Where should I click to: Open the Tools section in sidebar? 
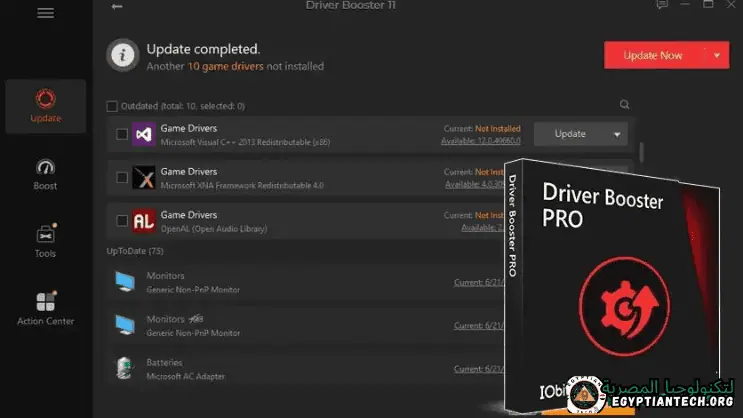pos(45,241)
